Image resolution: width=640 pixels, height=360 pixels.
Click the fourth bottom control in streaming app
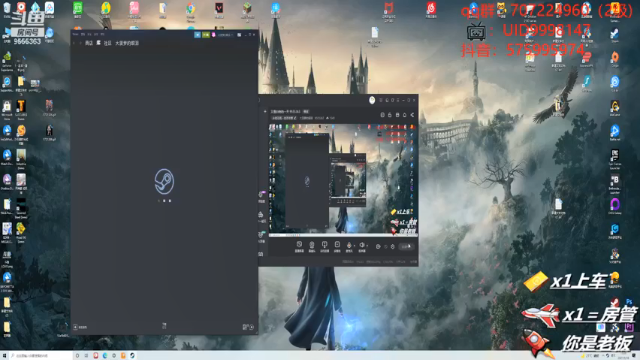tap(337, 247)
